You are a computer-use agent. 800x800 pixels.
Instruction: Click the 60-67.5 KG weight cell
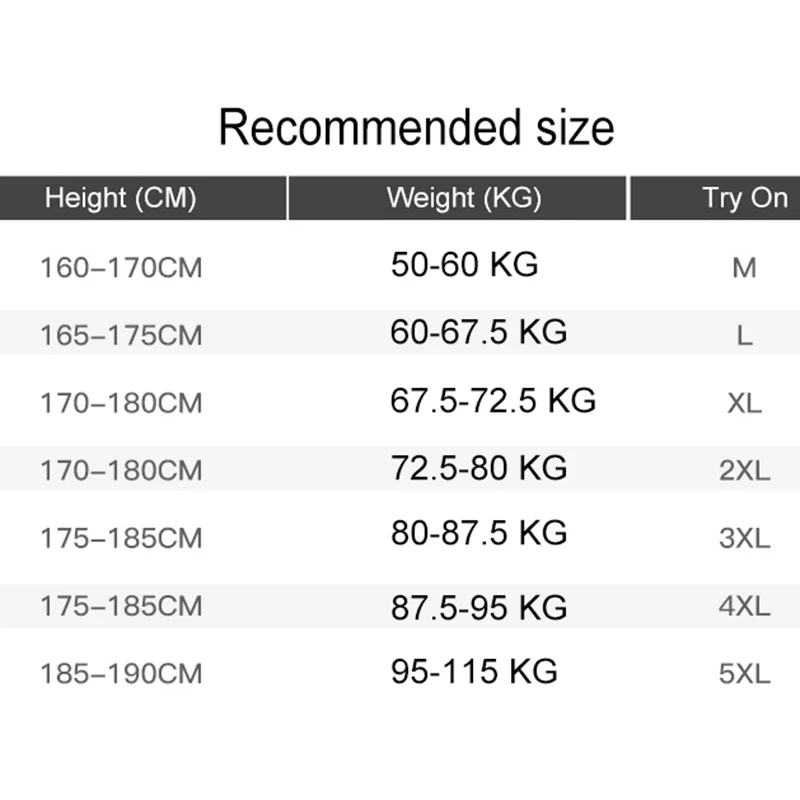(x=478, y=332)
